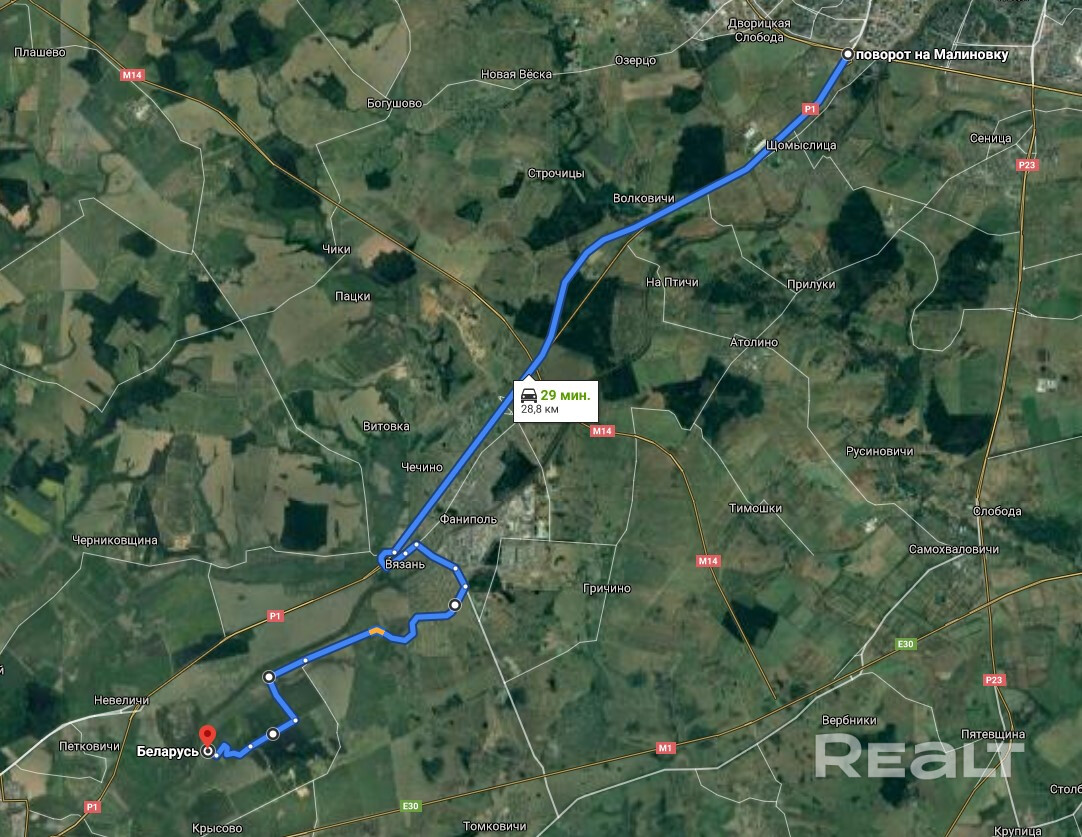Click the M14 road shield near Плашево
The image size is (1082, 837).
click(131, 75)
